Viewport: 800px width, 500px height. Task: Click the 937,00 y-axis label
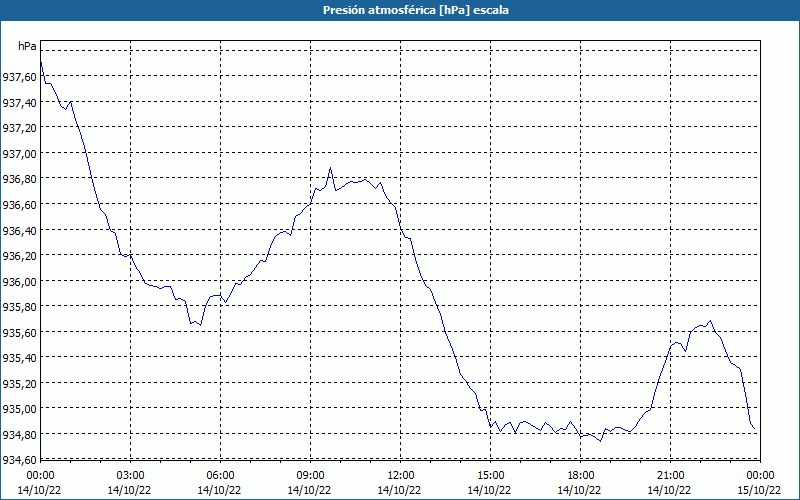pyautogui.click(x=19, y=153)
